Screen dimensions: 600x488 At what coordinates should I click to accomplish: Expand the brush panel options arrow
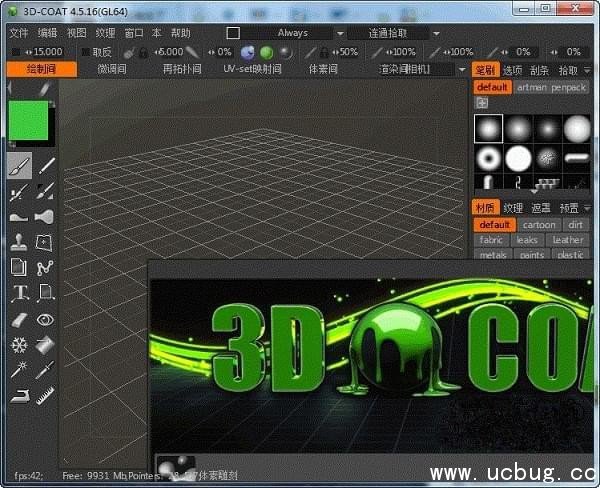pyautogui.click(x=587, y=70)
